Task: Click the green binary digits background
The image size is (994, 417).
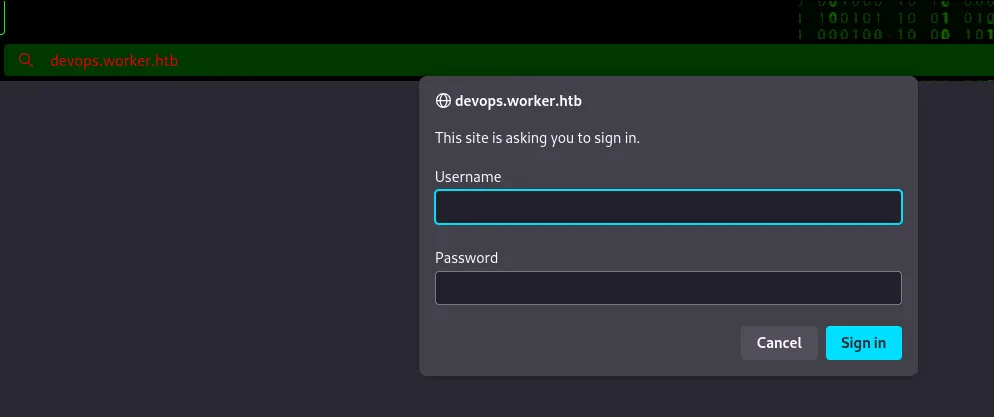Action: point(890,22)
